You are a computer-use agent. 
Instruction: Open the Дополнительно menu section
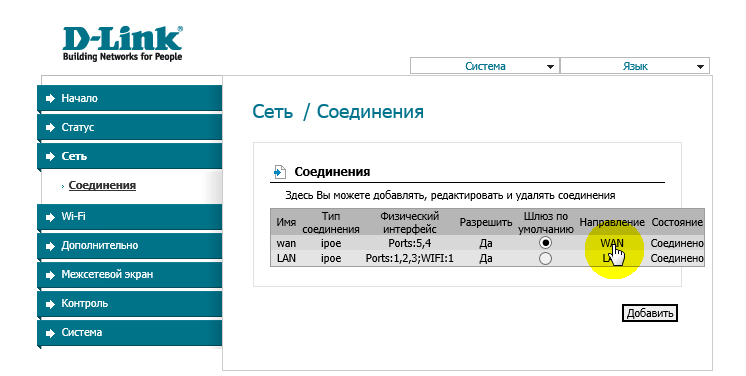tap(129, 246)
